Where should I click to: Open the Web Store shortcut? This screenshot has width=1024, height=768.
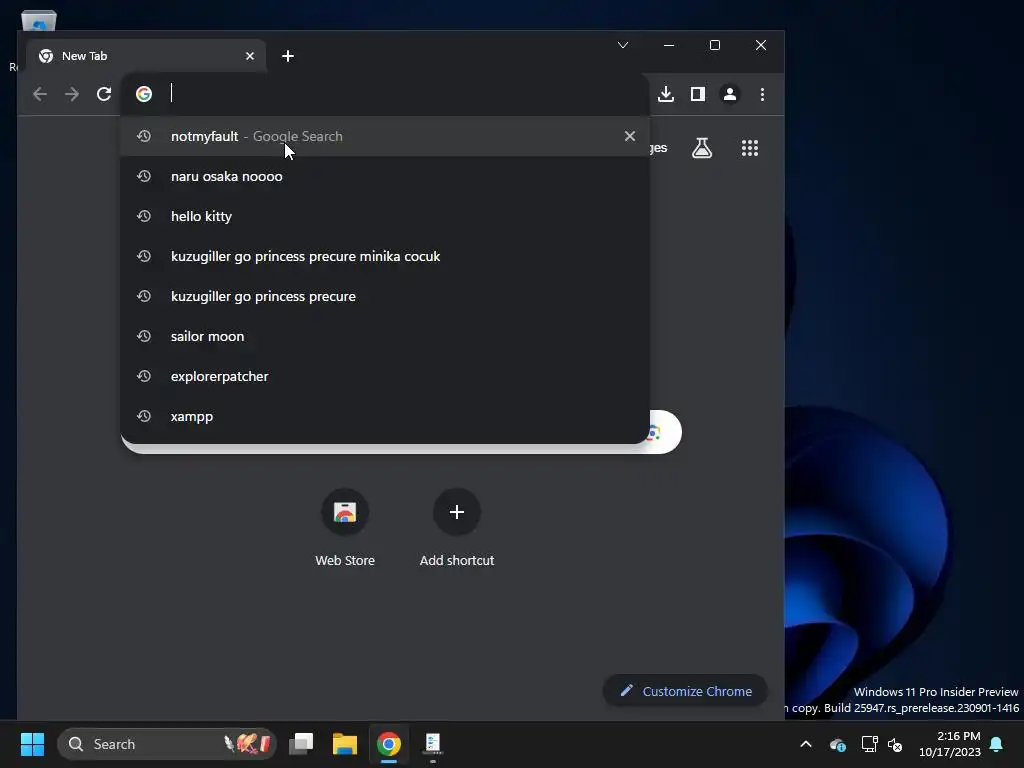click(345, 528)
